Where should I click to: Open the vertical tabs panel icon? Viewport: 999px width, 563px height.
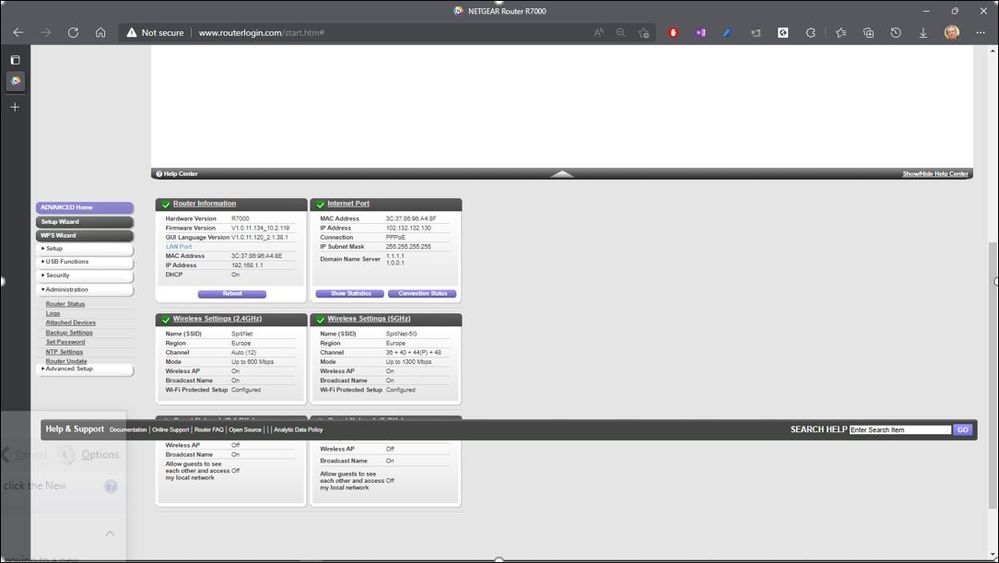pos(15,60)
